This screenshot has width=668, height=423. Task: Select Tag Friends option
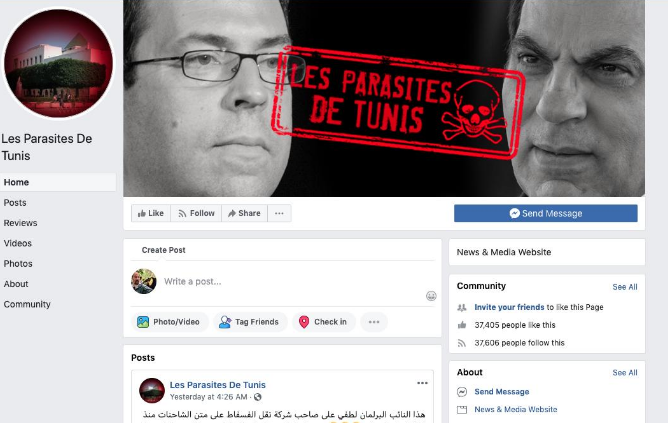(250, 322)
